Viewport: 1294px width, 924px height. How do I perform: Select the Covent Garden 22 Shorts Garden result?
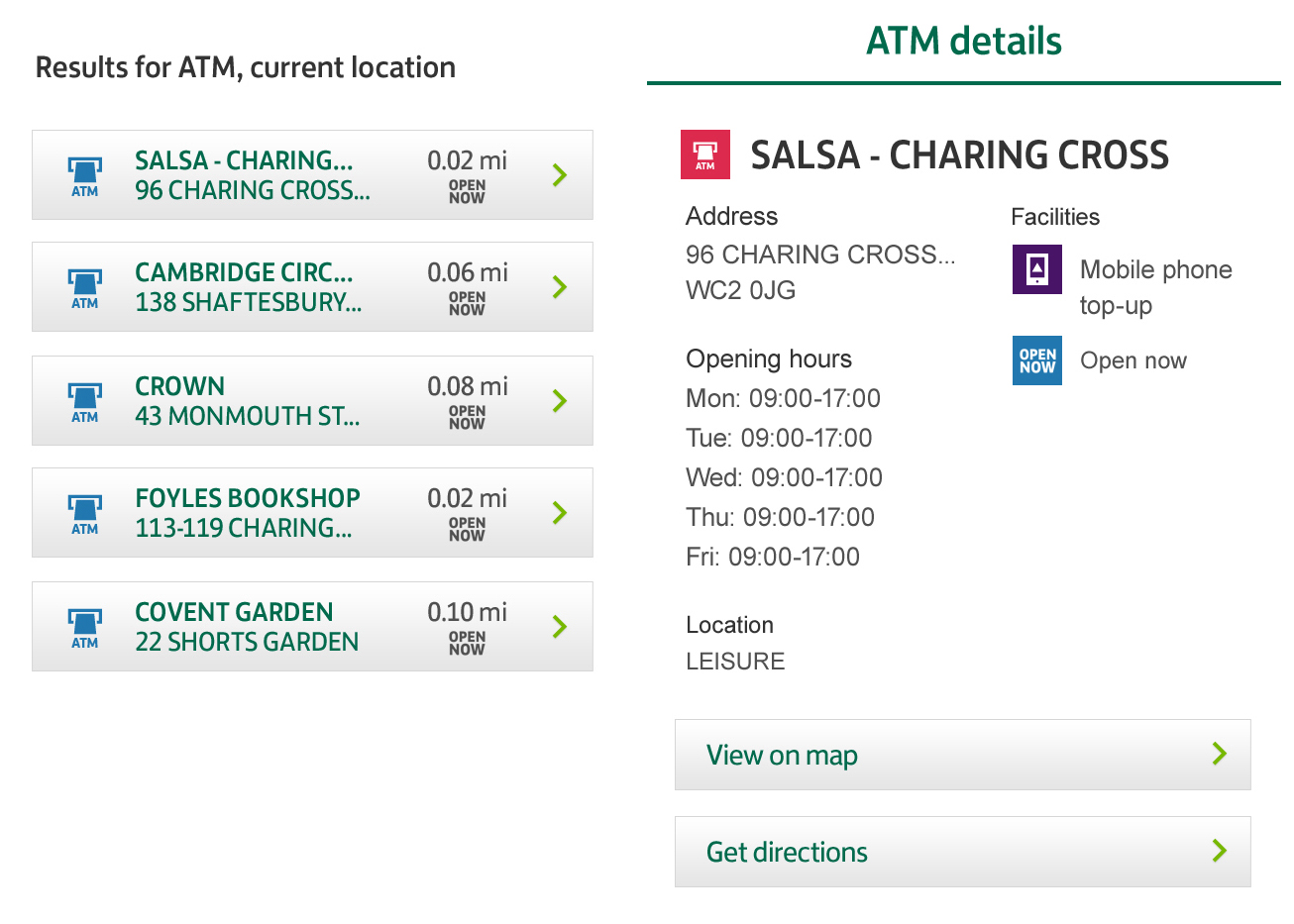pos(248,627)
